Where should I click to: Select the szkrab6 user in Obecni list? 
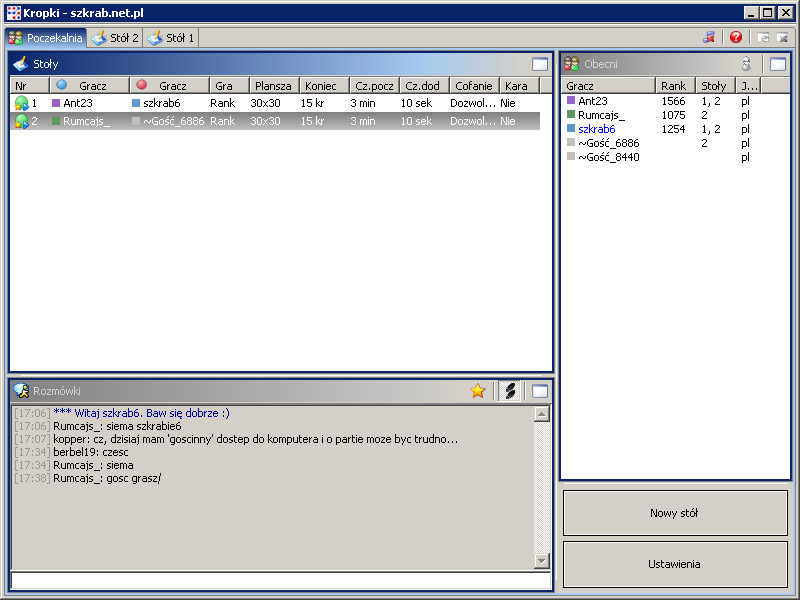pyautogui.click(x=596, y=129)
